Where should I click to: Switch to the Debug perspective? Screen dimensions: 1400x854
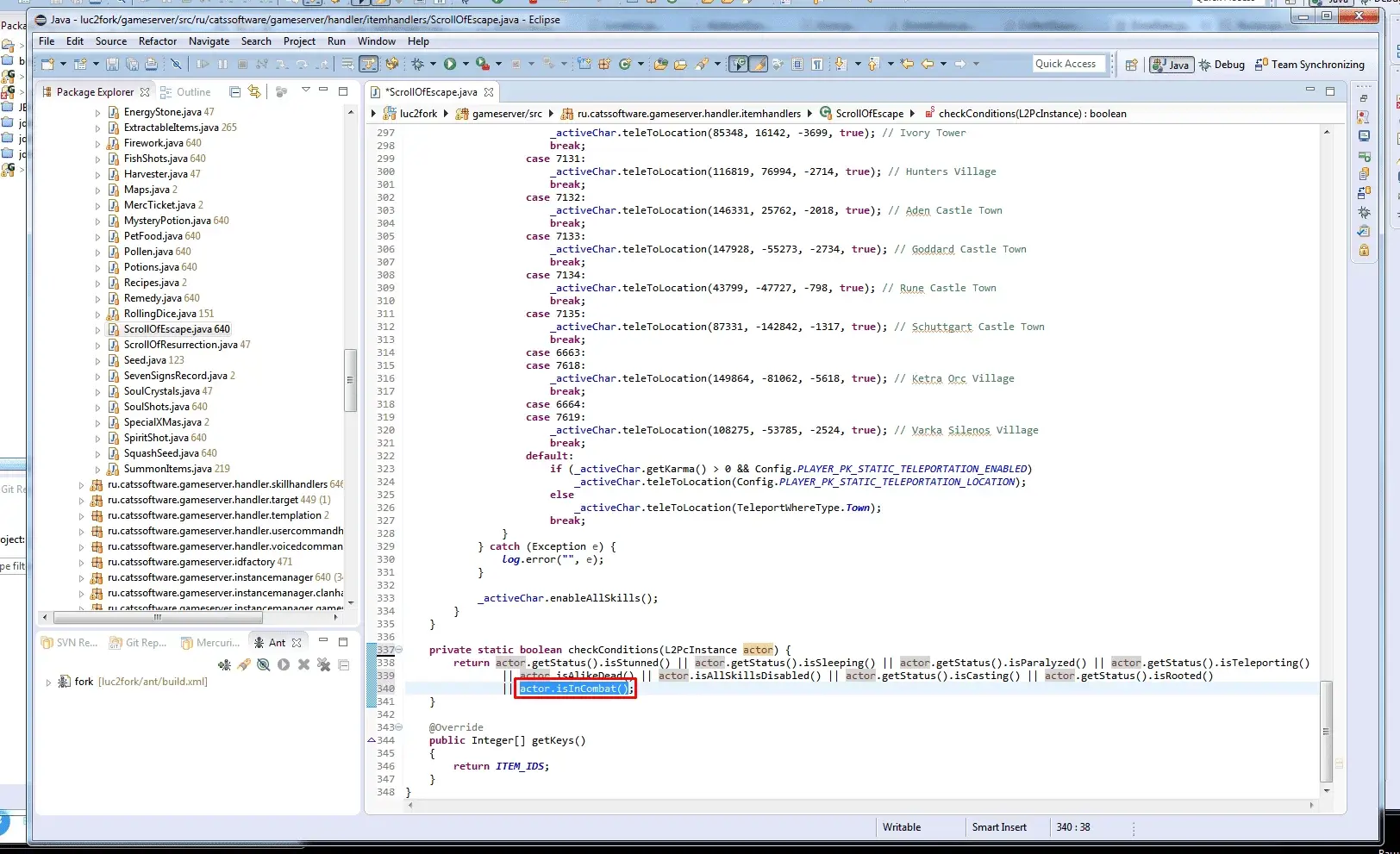pos(1222,65)
